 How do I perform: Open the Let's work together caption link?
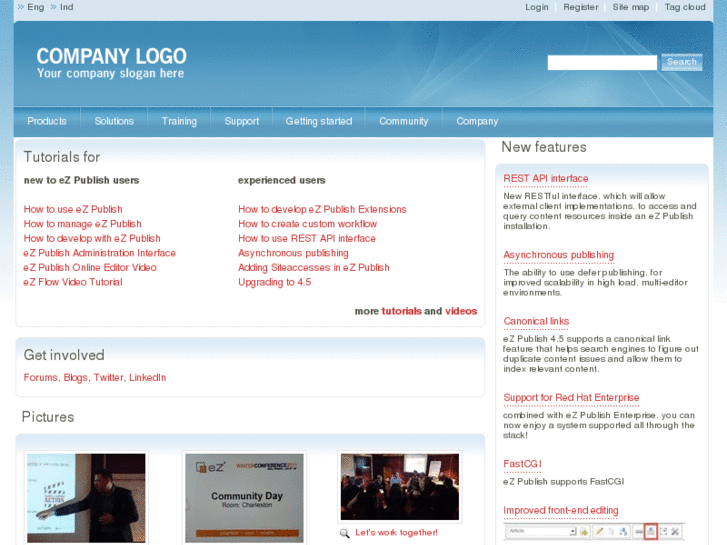(396, 533)
